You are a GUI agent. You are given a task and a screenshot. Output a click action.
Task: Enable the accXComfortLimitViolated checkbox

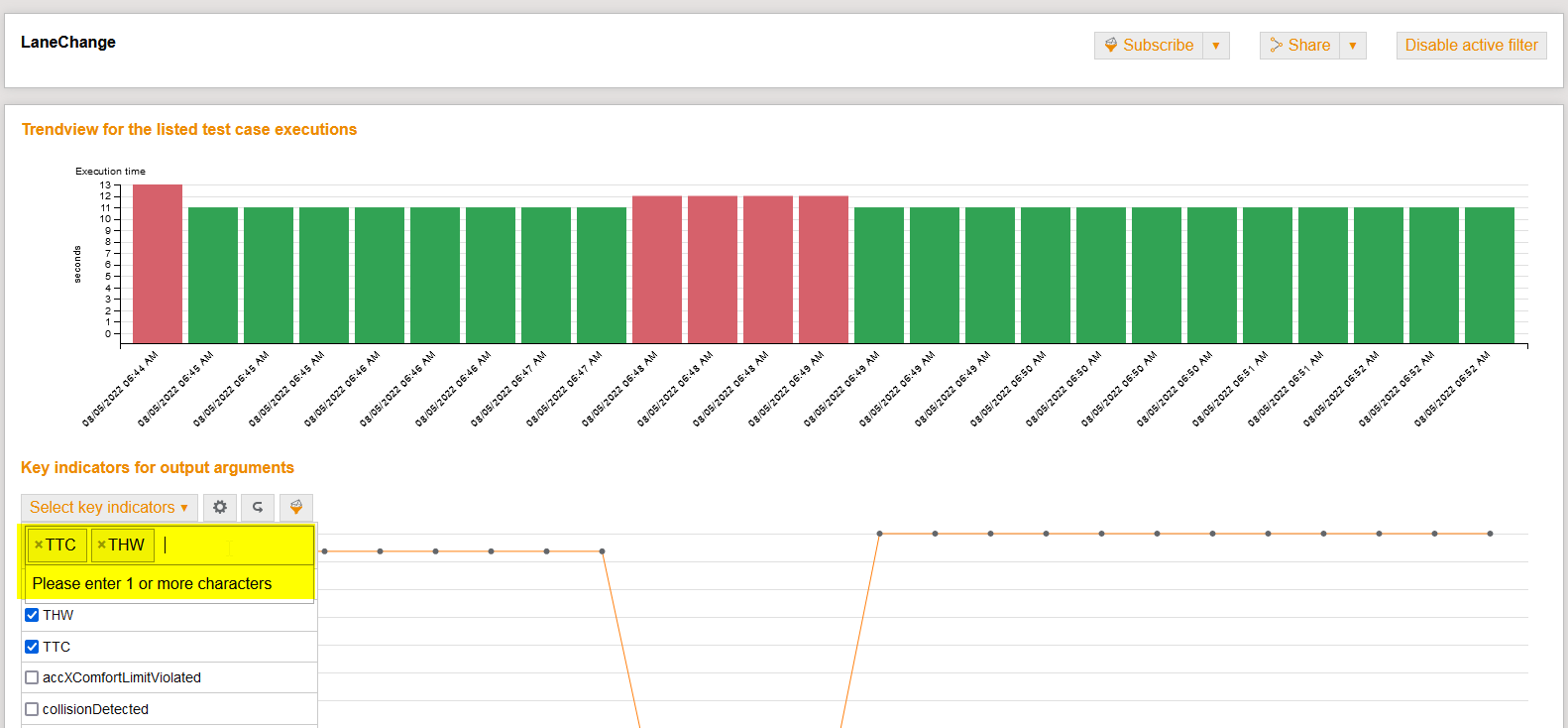pyautogui.click(x=32, y=677)
